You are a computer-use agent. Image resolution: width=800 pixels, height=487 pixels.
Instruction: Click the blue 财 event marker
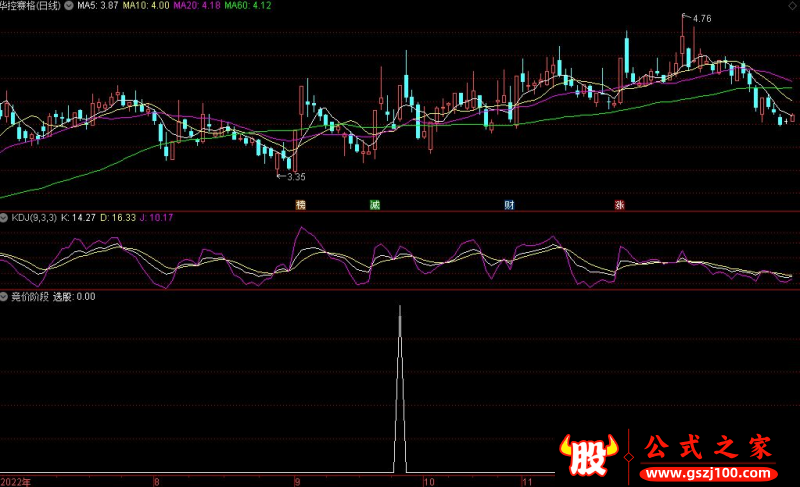coord(509,205)
